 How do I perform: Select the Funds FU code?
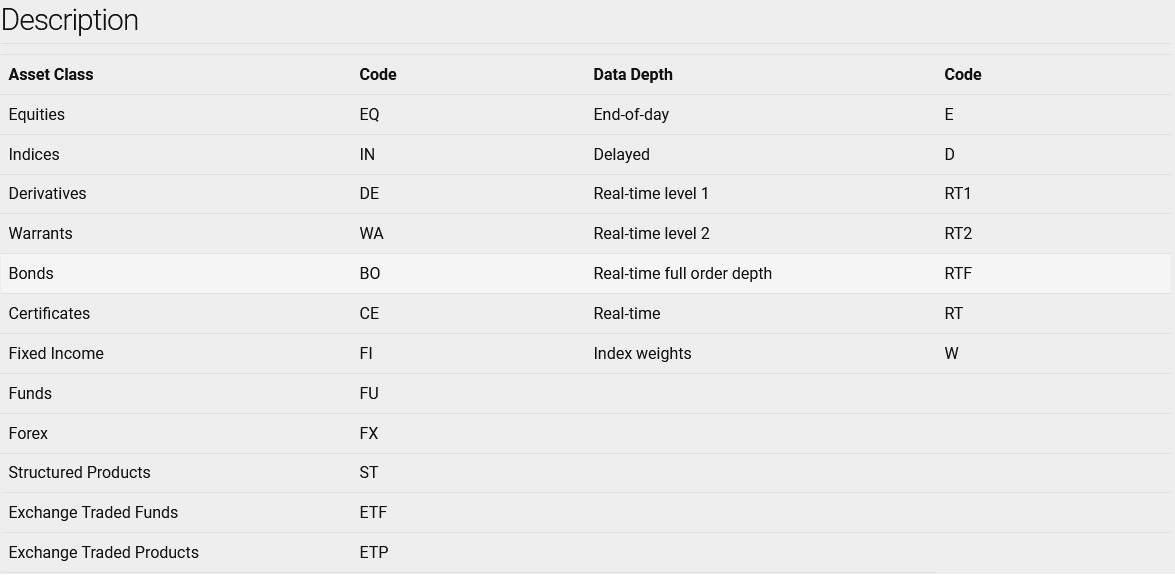tap(369, 394)
